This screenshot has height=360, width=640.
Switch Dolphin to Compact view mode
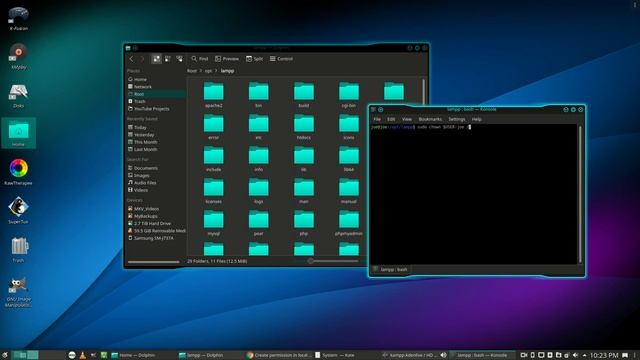[168, 59]
